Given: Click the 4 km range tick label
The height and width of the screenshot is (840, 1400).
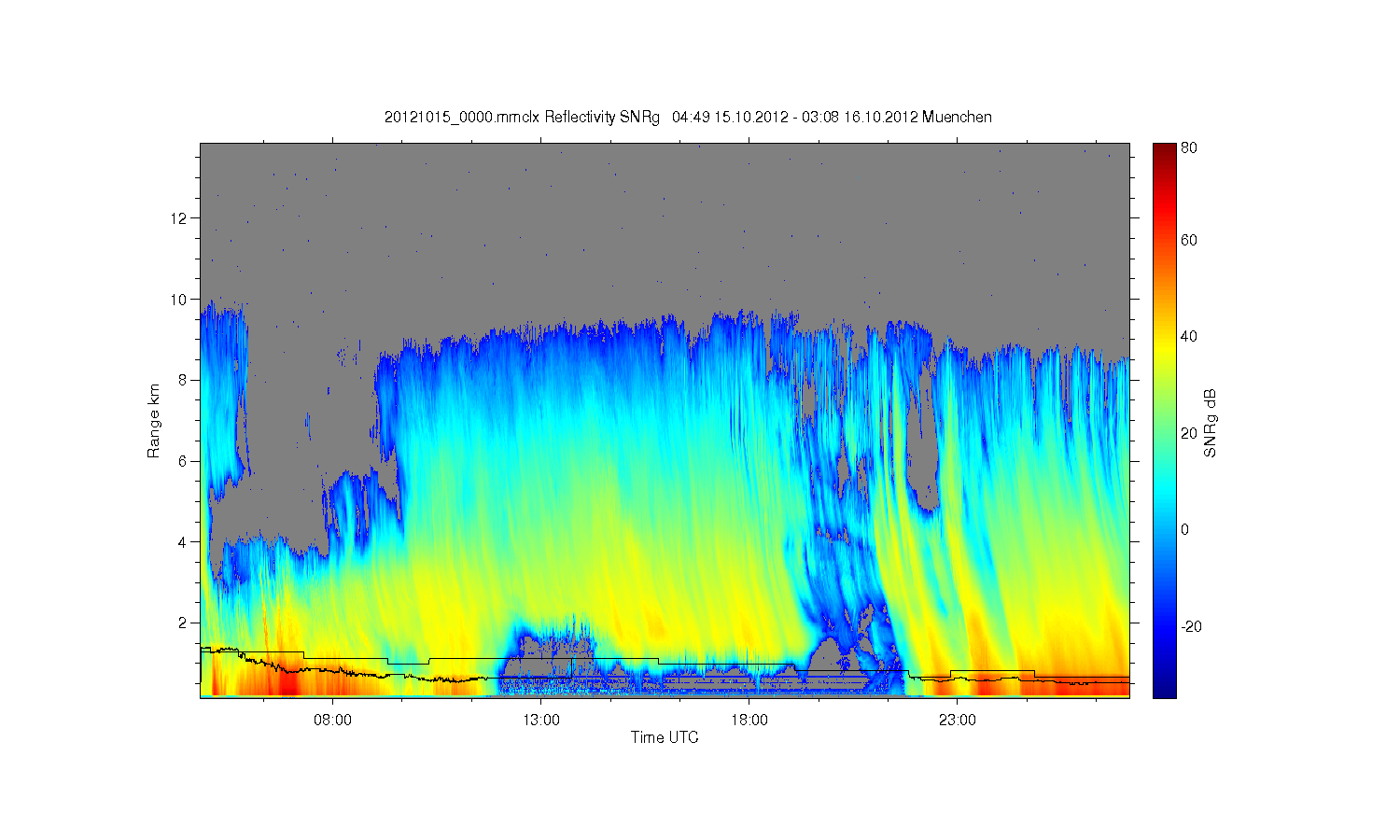Looking at the screenshot, I should click(184, 542).
